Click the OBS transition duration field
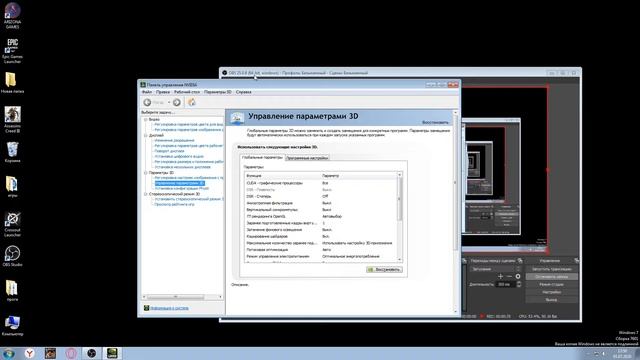The width and height of the screenshot is (640, 360). click(x=505, y=284)
